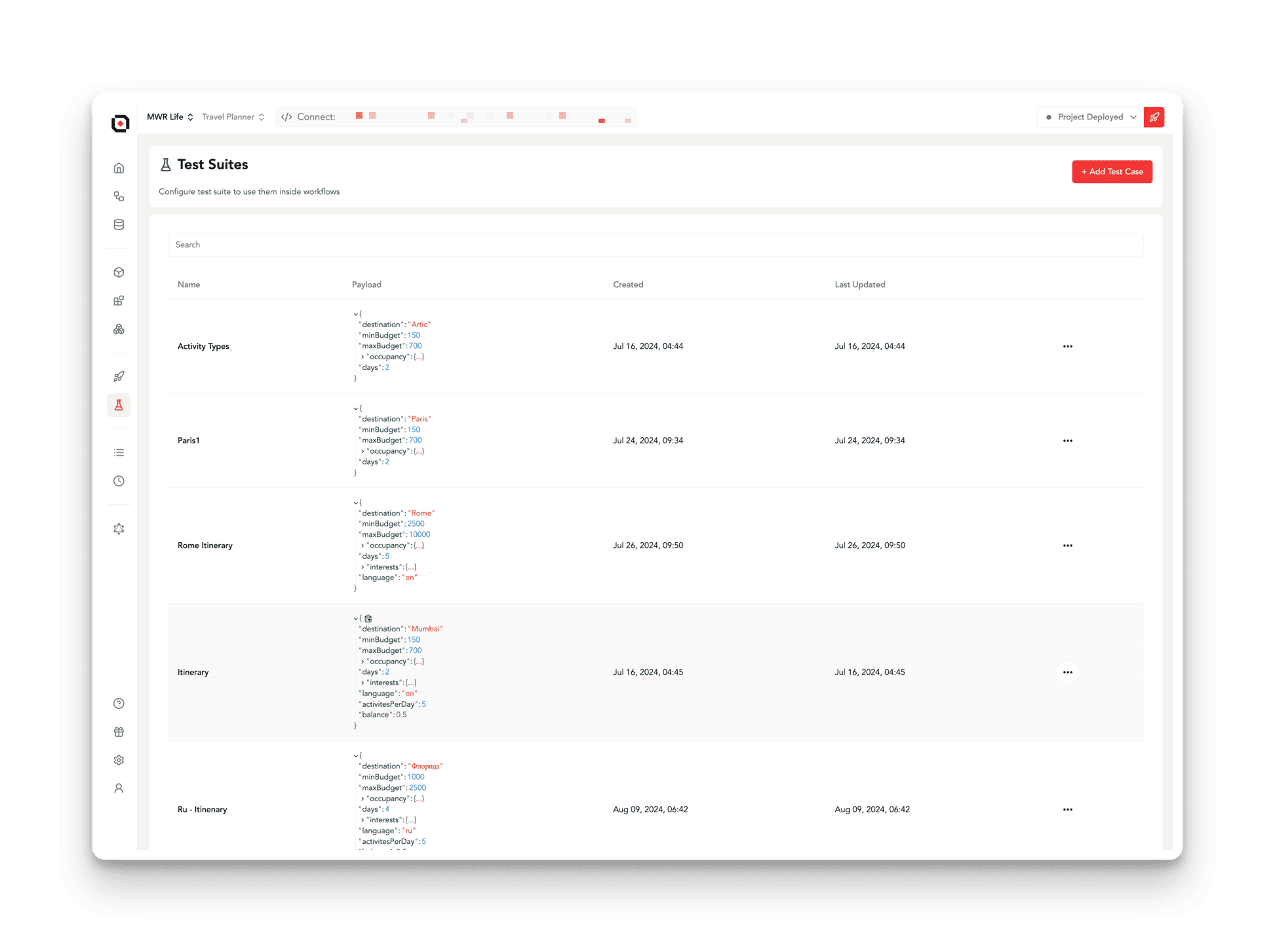Open the Project Deployed status dropdown
Viewport: 1275px width, 952px height.
pyautogui.click(x=1090, y=117)
